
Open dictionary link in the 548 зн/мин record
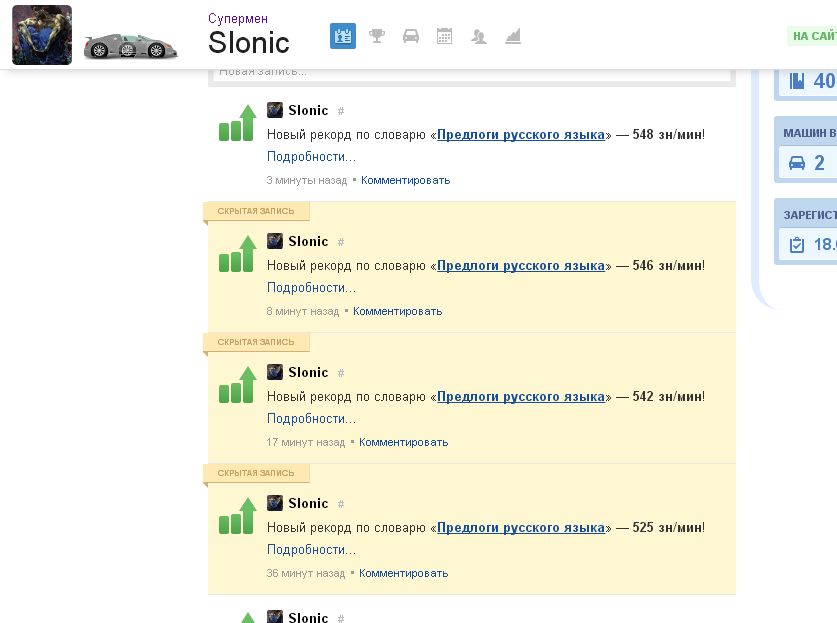coord(521,134)
